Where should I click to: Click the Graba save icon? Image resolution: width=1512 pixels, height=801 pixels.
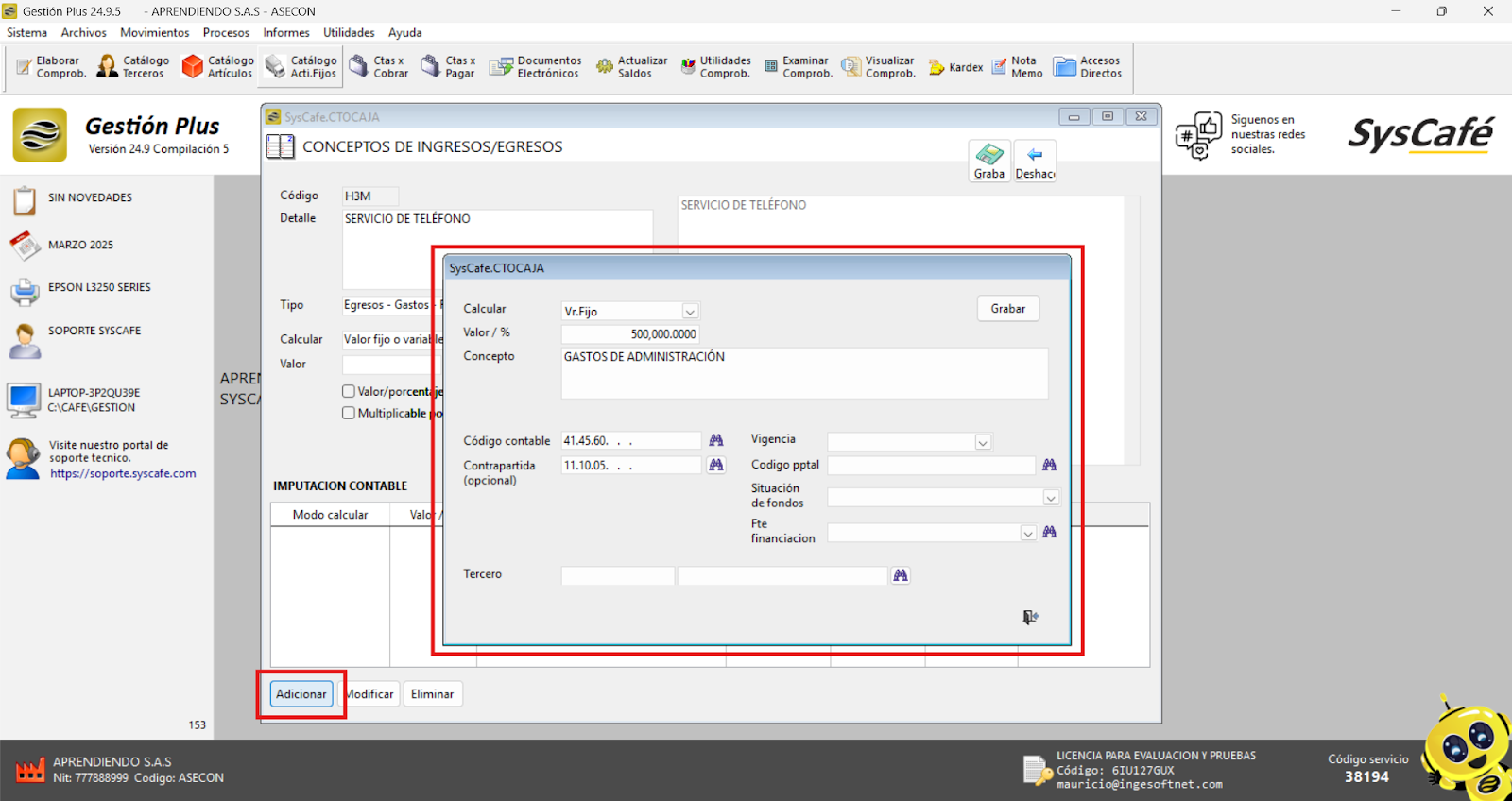click(x=989, y=161)
